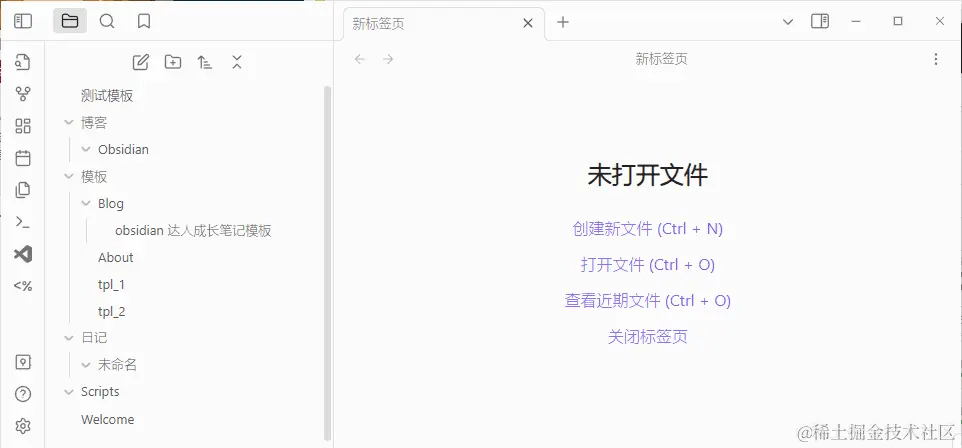Open the About note
Viewport: 962px width, 448px height.
point(116,258)
